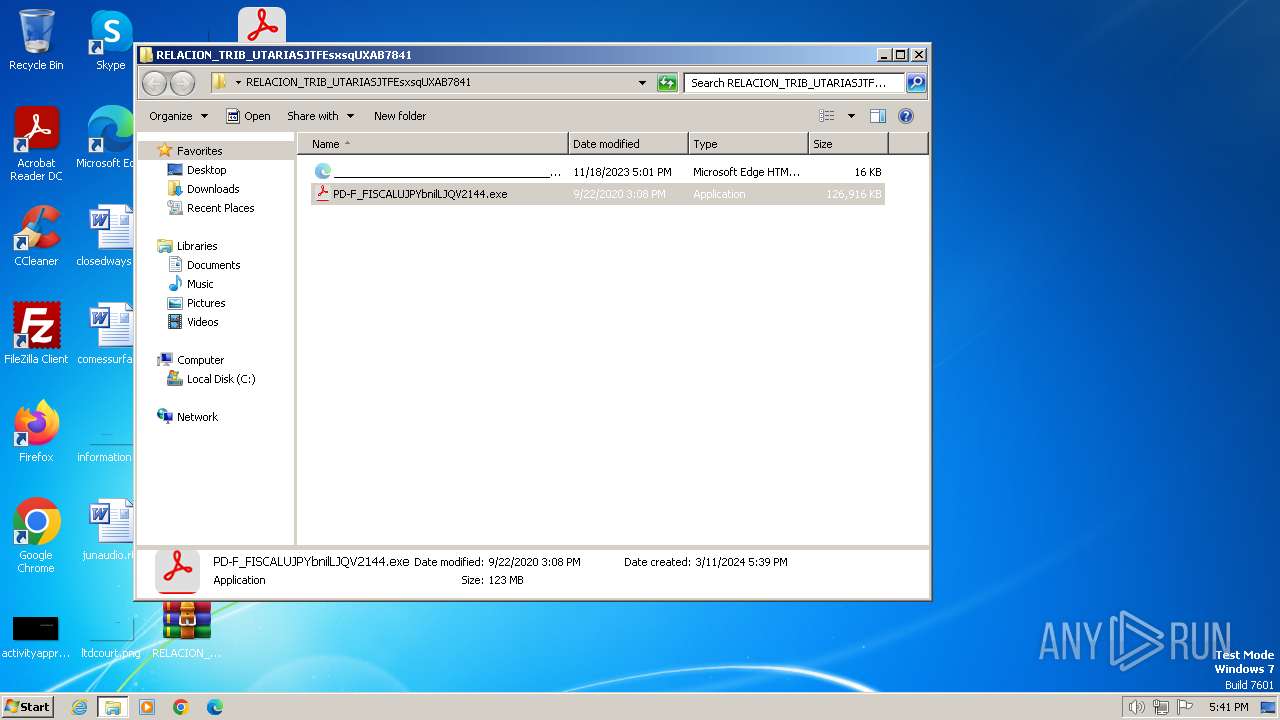Select the Acrobat Reader DC desktop icon
The width and height of the screenshot is (1280, 720).
tap(36, 144)
